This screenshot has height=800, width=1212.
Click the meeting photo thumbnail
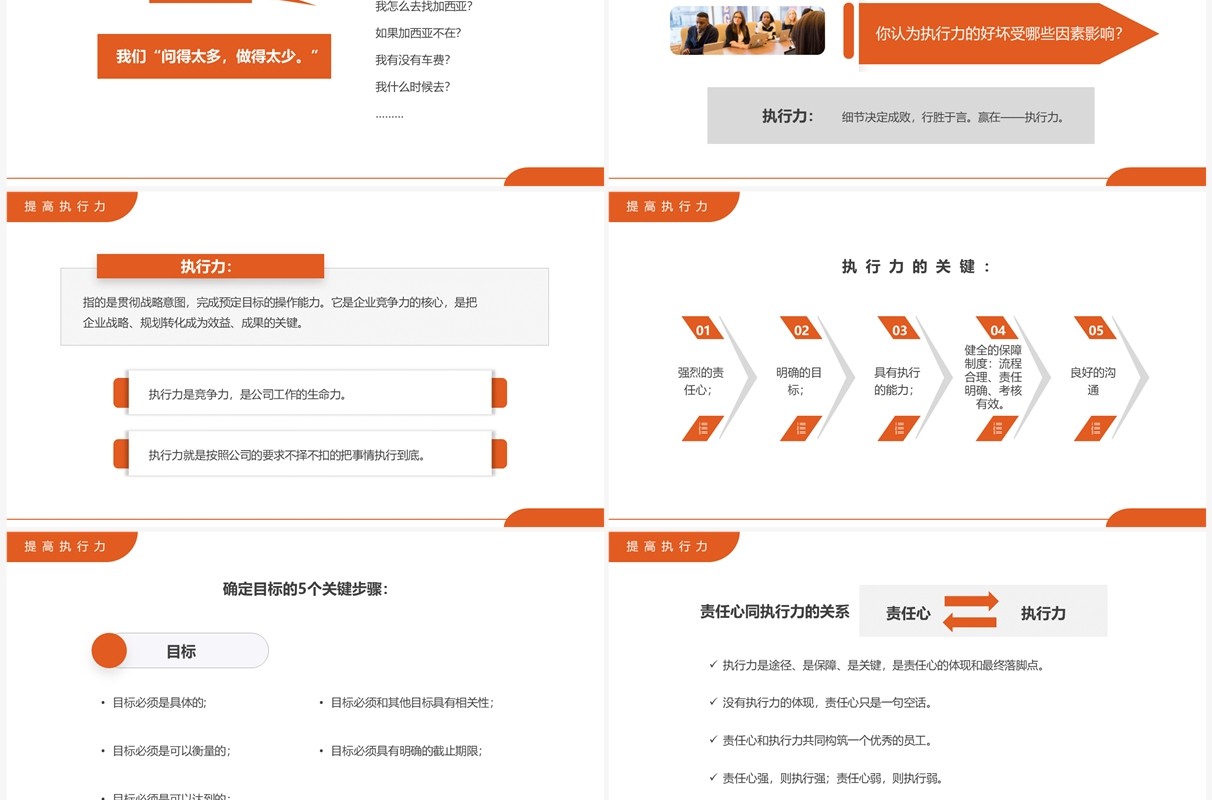(x=747, y=31)
